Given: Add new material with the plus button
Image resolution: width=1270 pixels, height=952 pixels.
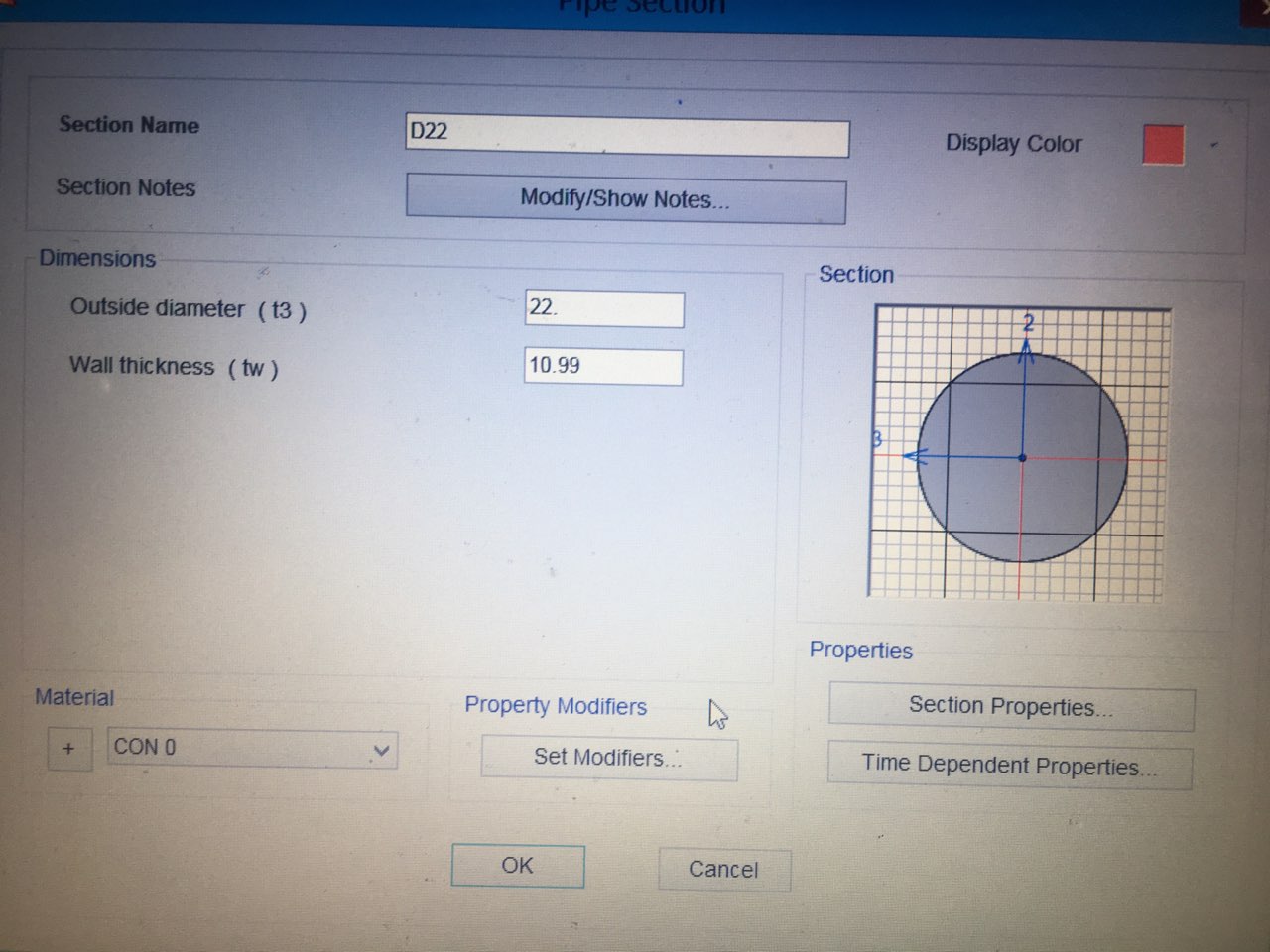Looking at the screenshot, I should click(x=68, y=748).
